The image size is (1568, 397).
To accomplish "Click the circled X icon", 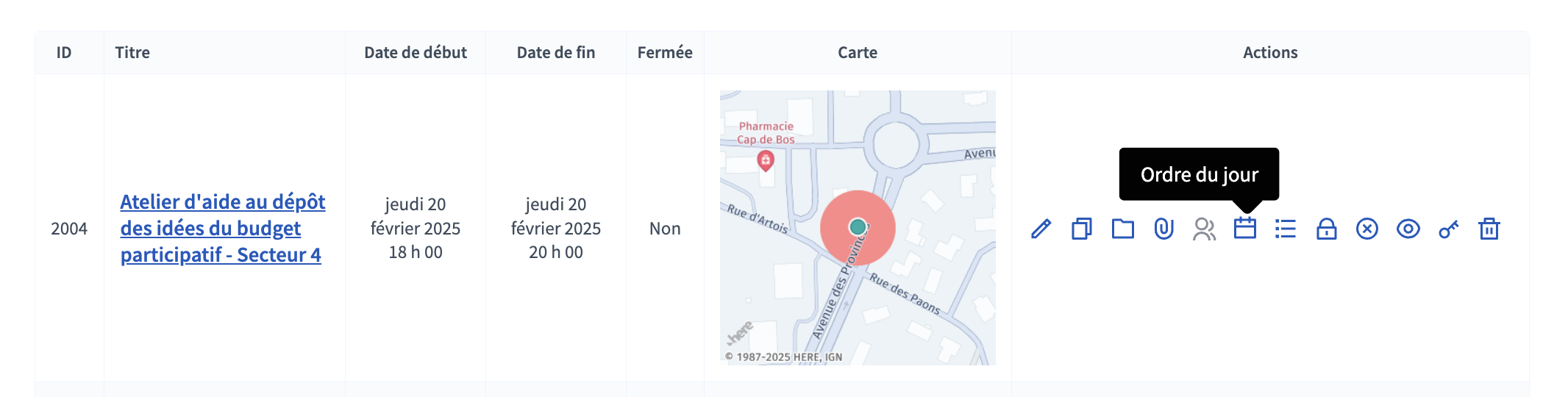I will click(x=1367, y=229).
